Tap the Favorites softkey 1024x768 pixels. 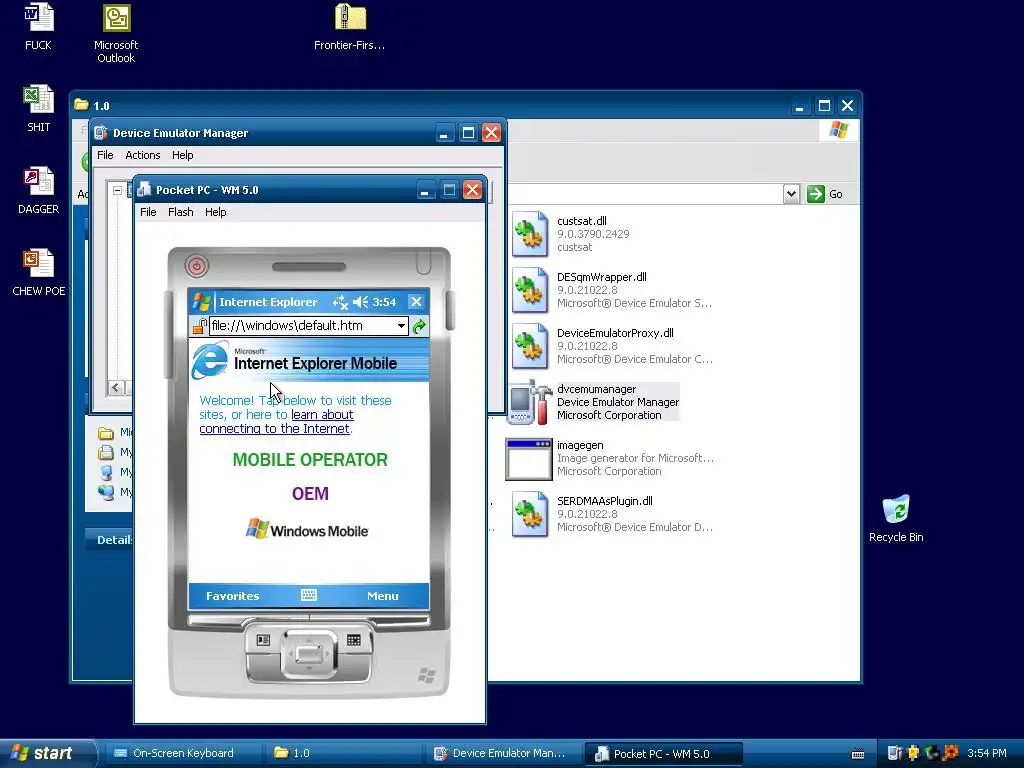[x=232, y=596]
